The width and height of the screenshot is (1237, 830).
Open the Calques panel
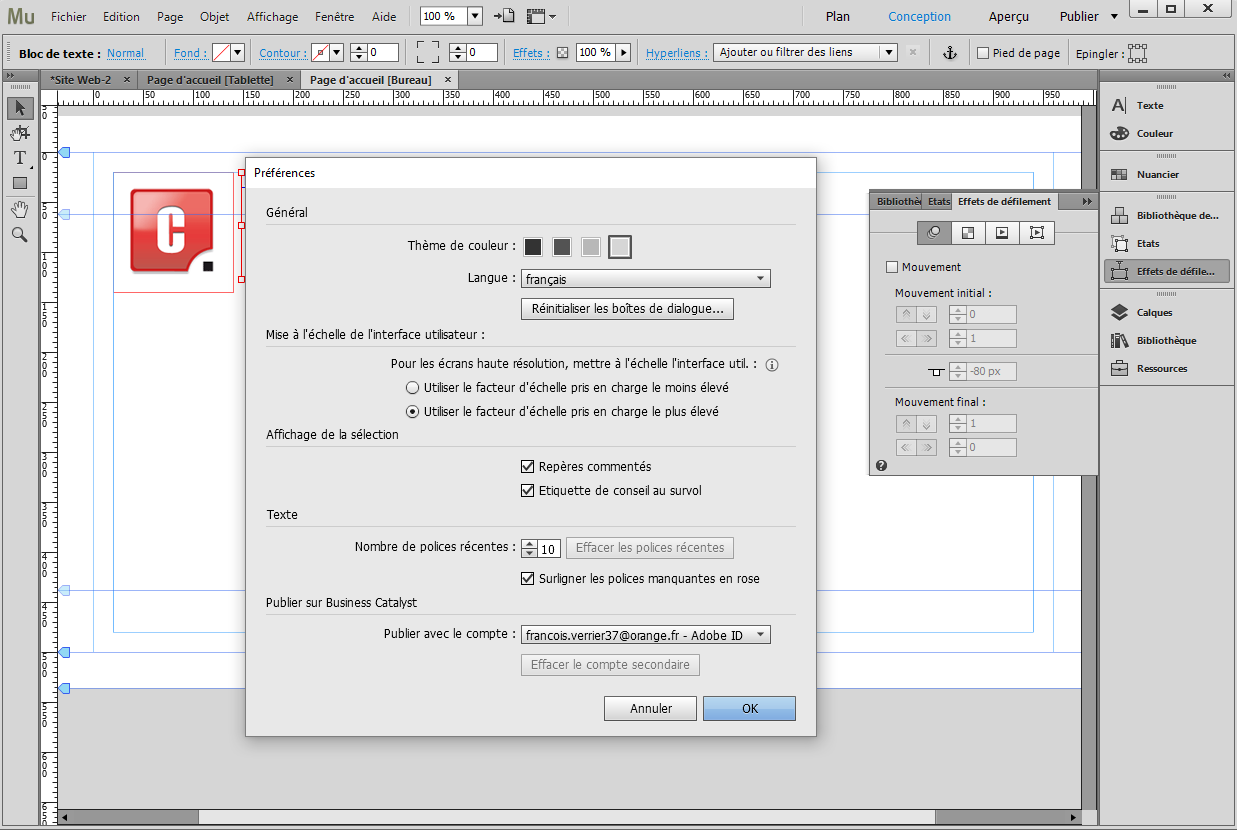(x=1166, y=312)
